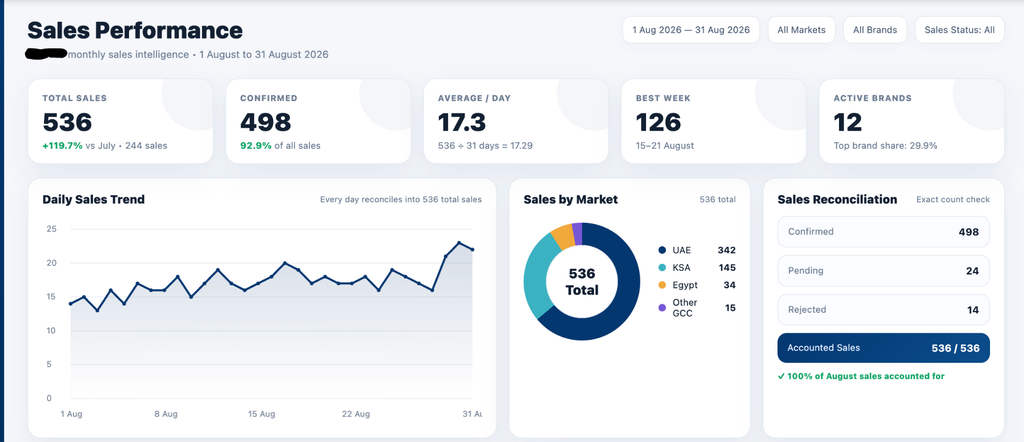Click the '25' y-axis label
This screenshot has height=442, width=1024.
click(x=52, y=229)
